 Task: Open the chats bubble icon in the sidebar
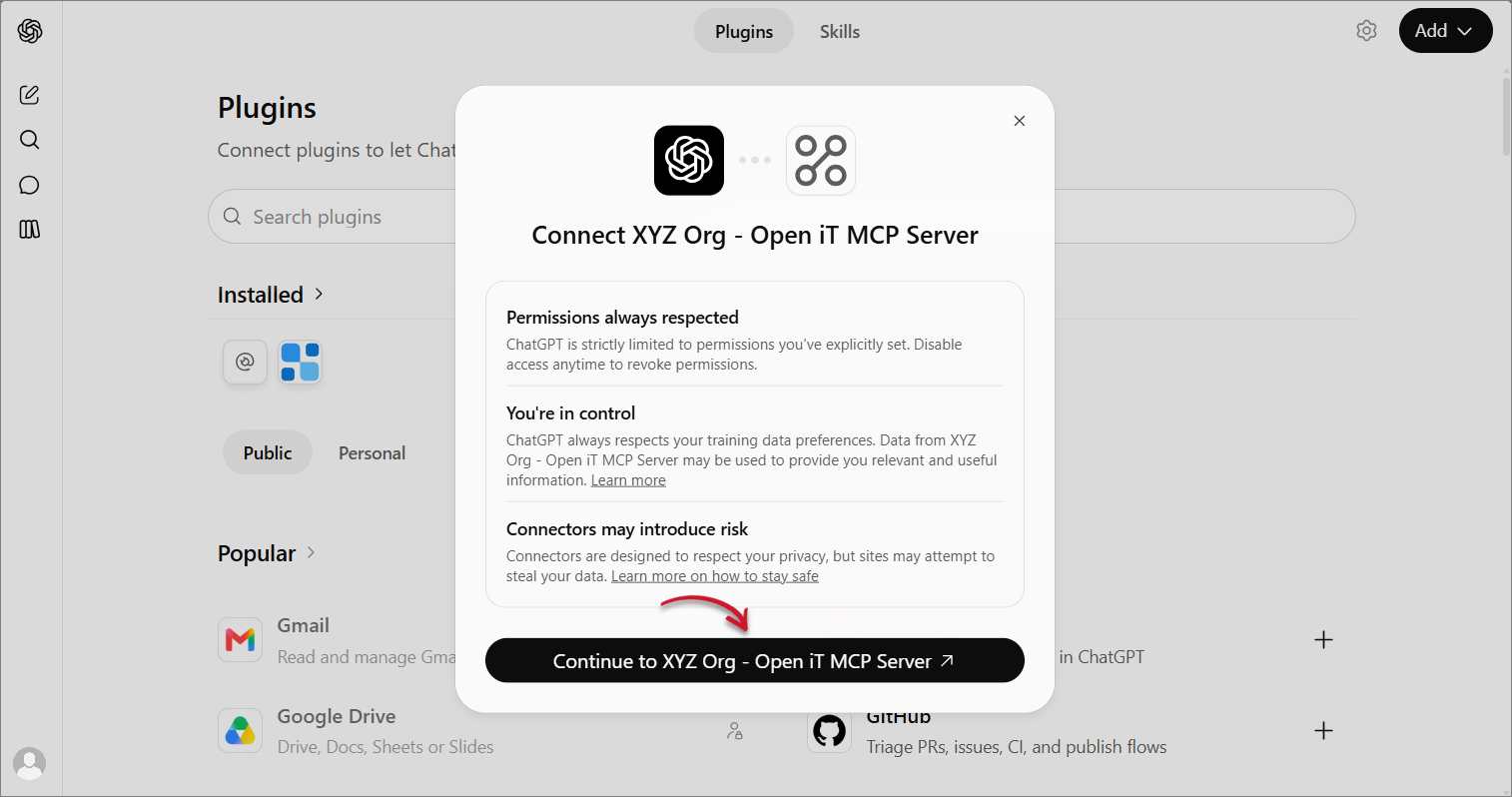coord(30,185)
